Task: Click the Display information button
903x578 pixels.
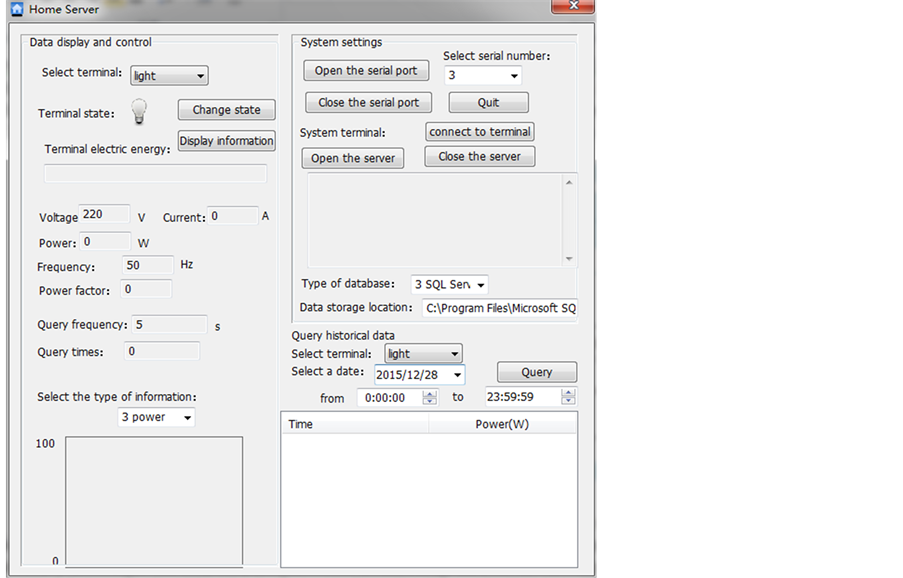Action: (226, 141)
